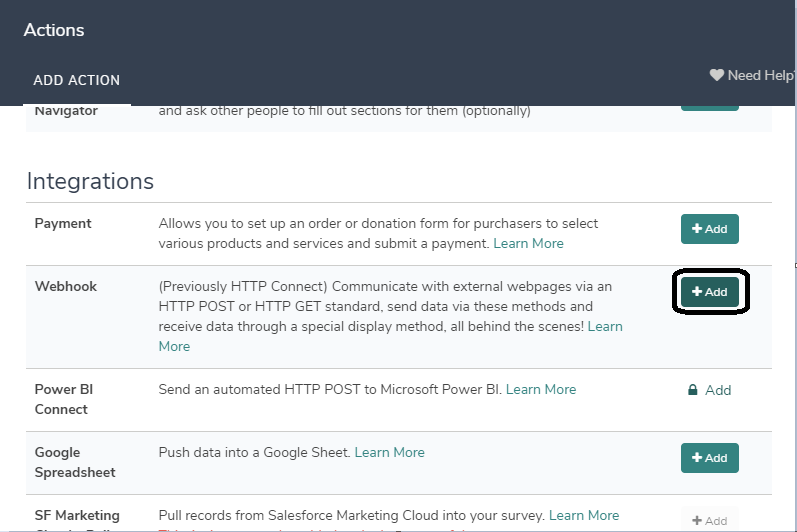
Task: Click the greyed-out Add for SF Marketing
Action: point(709,520)
